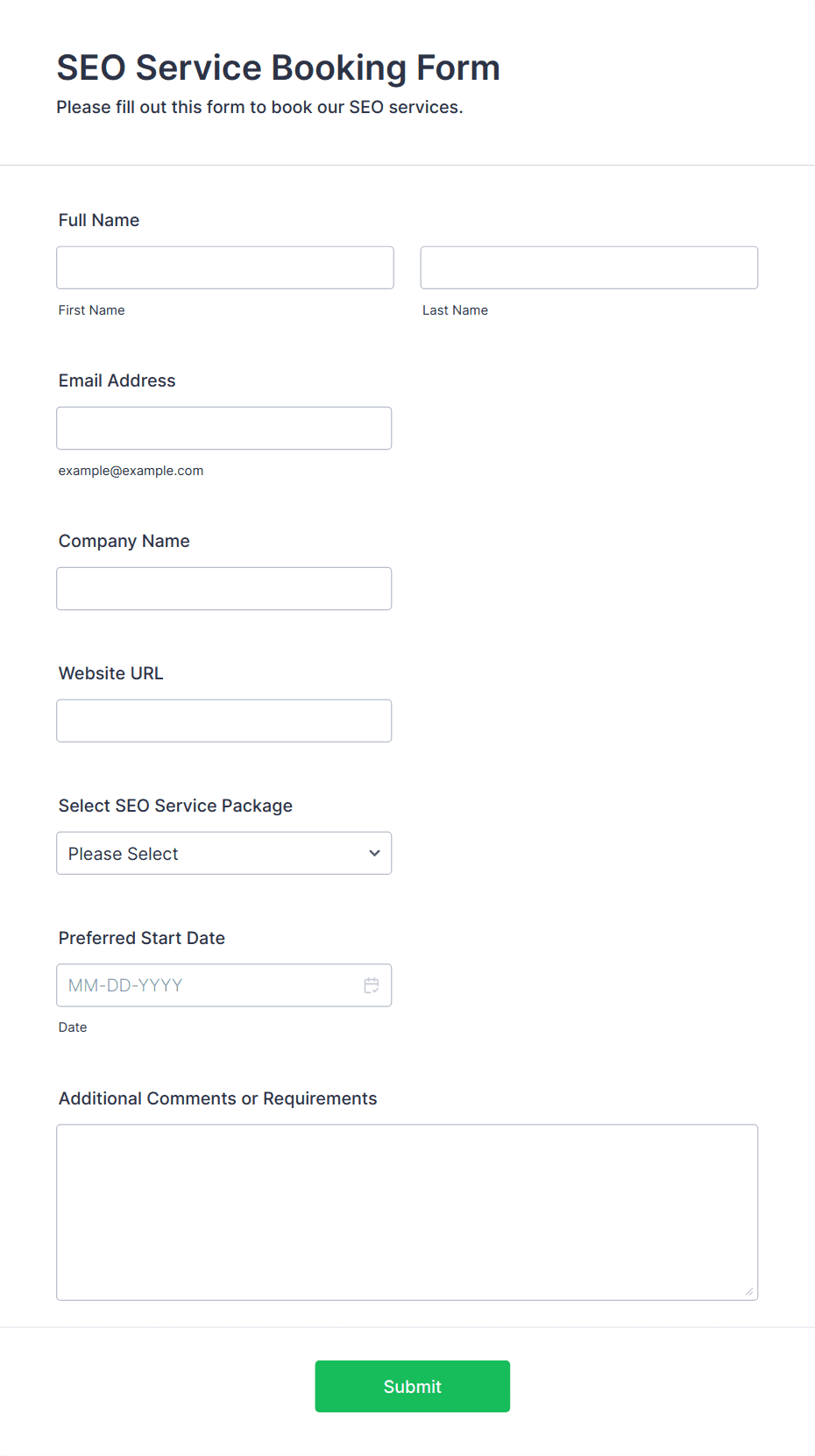815x1456 pixels.
Task: Open the Select SEO Service Package dropdown
Action: click(x=224, y=853)
